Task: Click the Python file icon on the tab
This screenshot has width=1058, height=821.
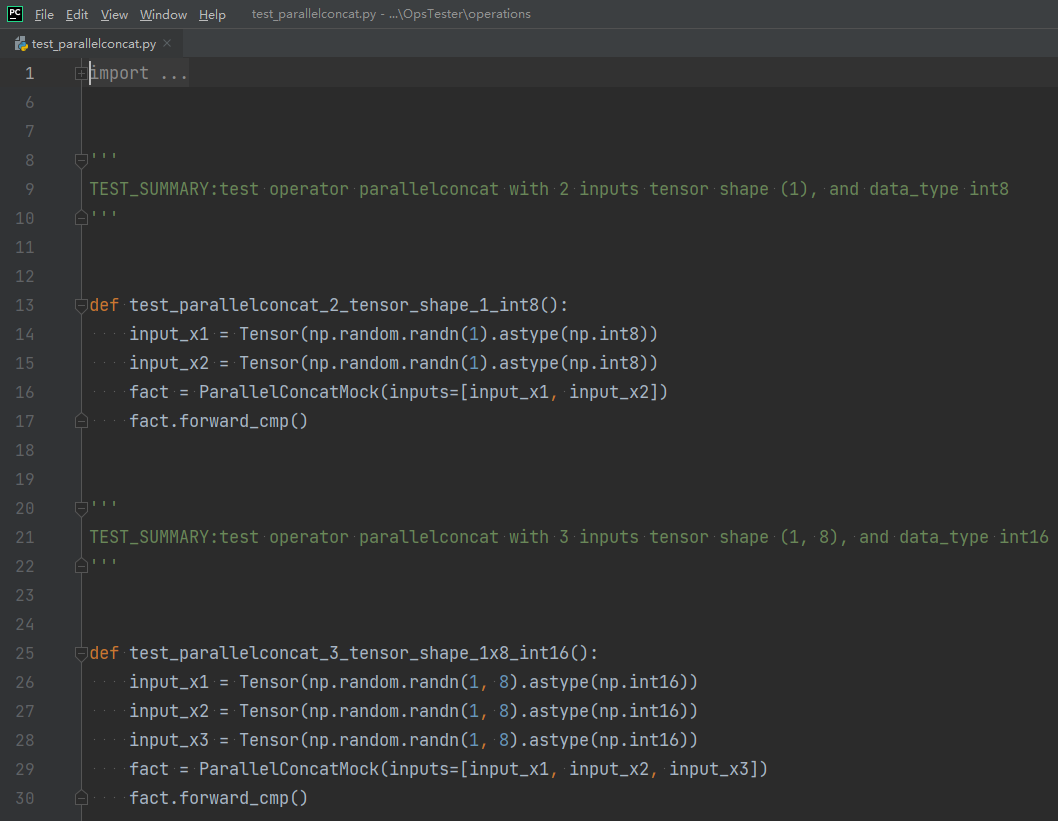Action: (21, 44)
